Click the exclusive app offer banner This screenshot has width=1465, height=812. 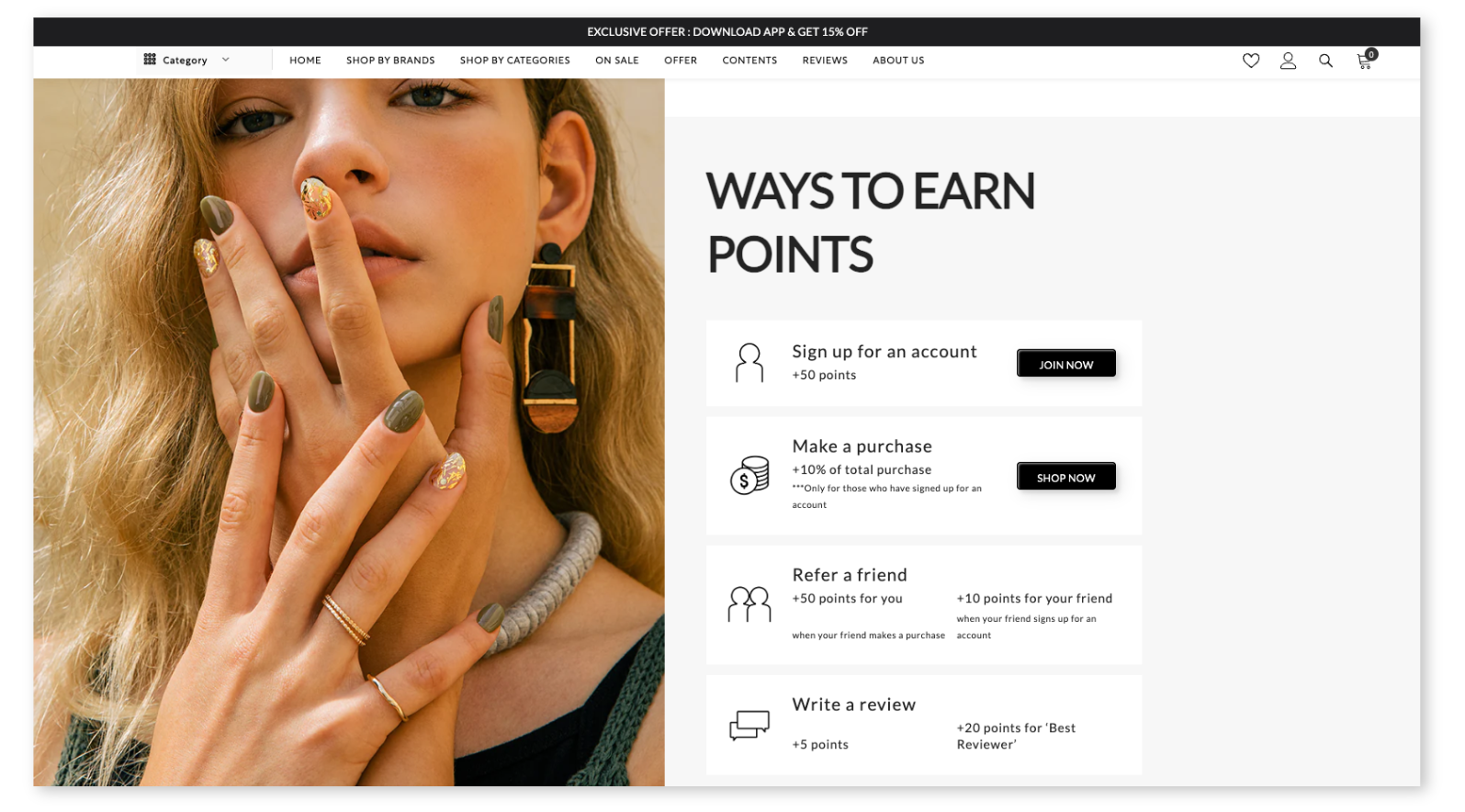[727, 31]
